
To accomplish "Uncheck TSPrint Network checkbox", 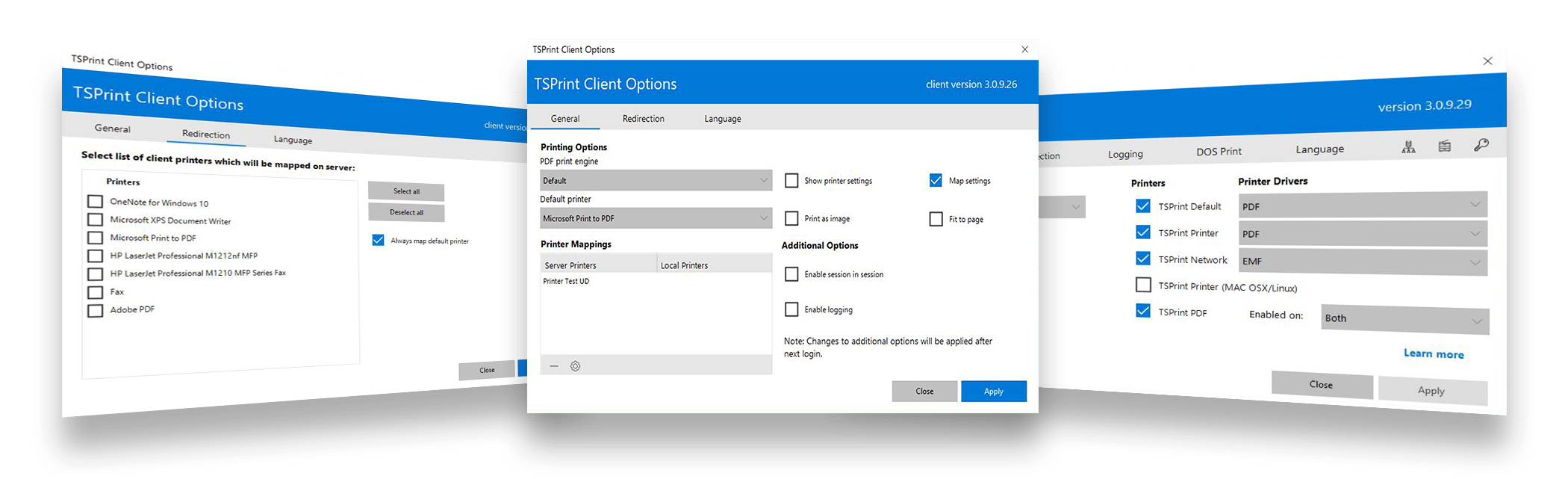I will click(x=1142, y=259).
